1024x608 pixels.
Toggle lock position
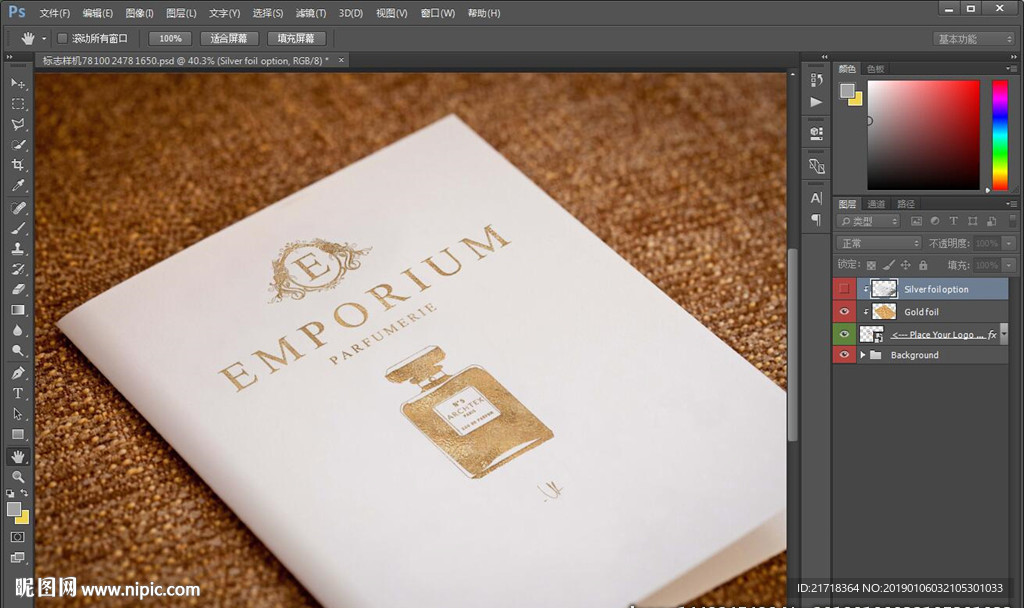click(906, 265)
